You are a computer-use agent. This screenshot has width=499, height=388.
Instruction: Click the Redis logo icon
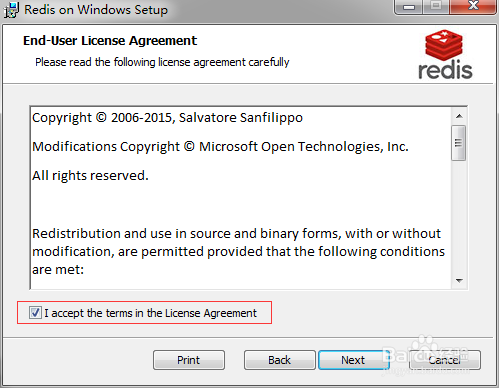(445, 55)
